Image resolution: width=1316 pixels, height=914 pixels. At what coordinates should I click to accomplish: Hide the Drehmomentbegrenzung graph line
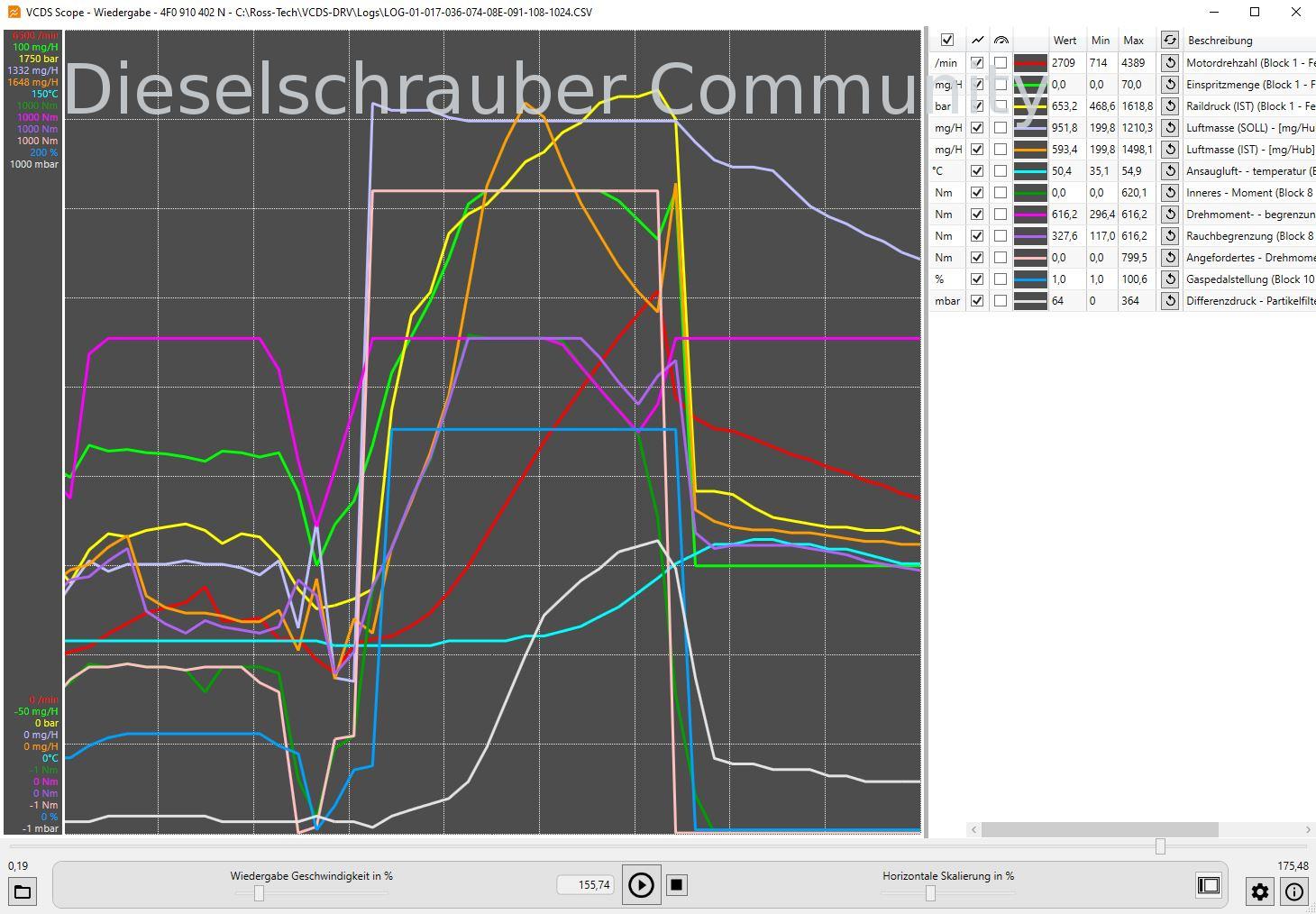coord(977,215)
